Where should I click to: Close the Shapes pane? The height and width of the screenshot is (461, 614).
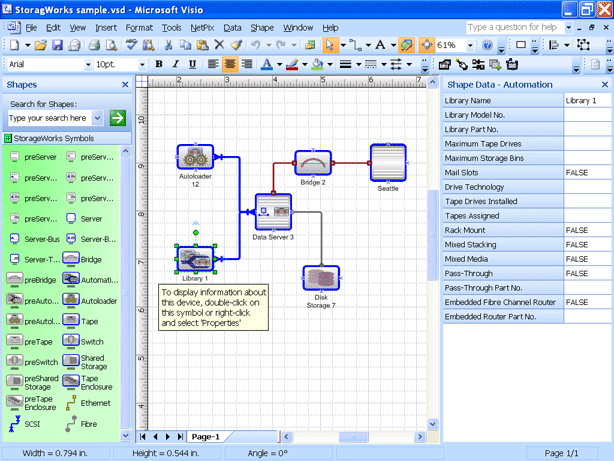pos(125,85)
